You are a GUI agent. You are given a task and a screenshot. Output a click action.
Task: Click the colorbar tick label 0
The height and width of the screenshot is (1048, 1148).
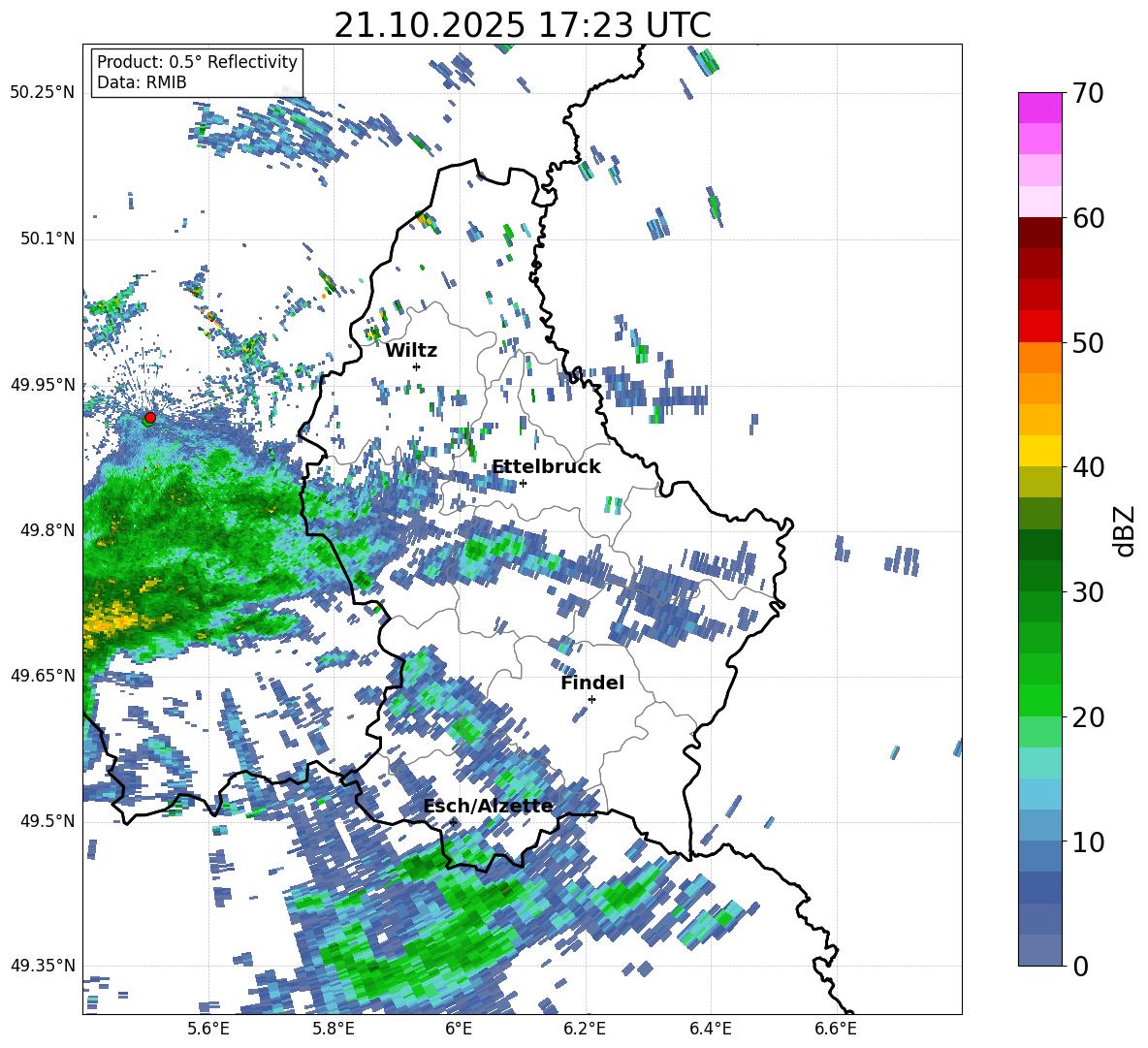(x=1080, y=966)
